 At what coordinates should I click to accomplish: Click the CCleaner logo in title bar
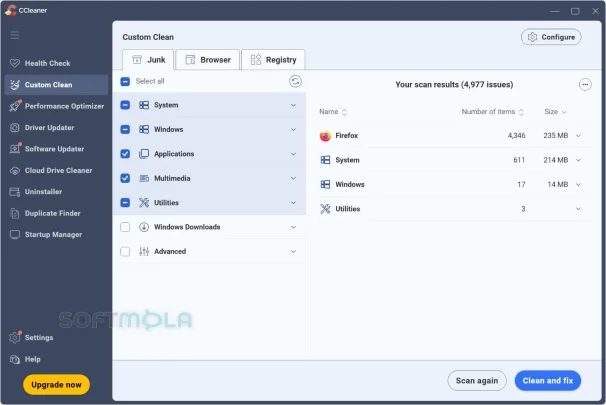(x=11, y=10)
